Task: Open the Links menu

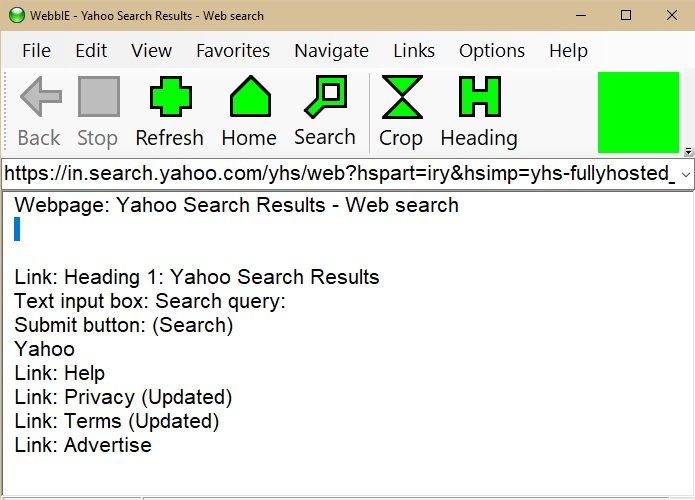Action: [414, 51]
